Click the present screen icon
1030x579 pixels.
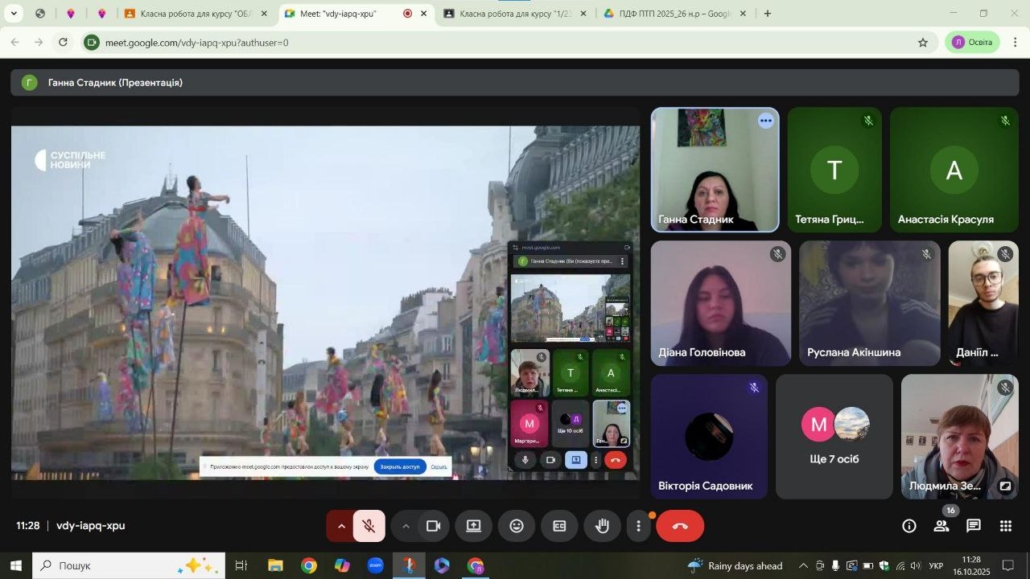point(473,526)
